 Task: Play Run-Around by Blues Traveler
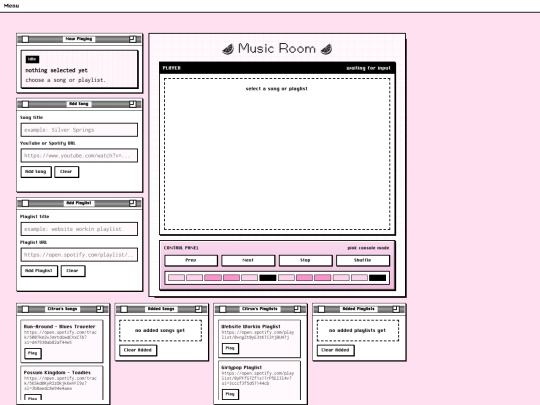(33, 353)
